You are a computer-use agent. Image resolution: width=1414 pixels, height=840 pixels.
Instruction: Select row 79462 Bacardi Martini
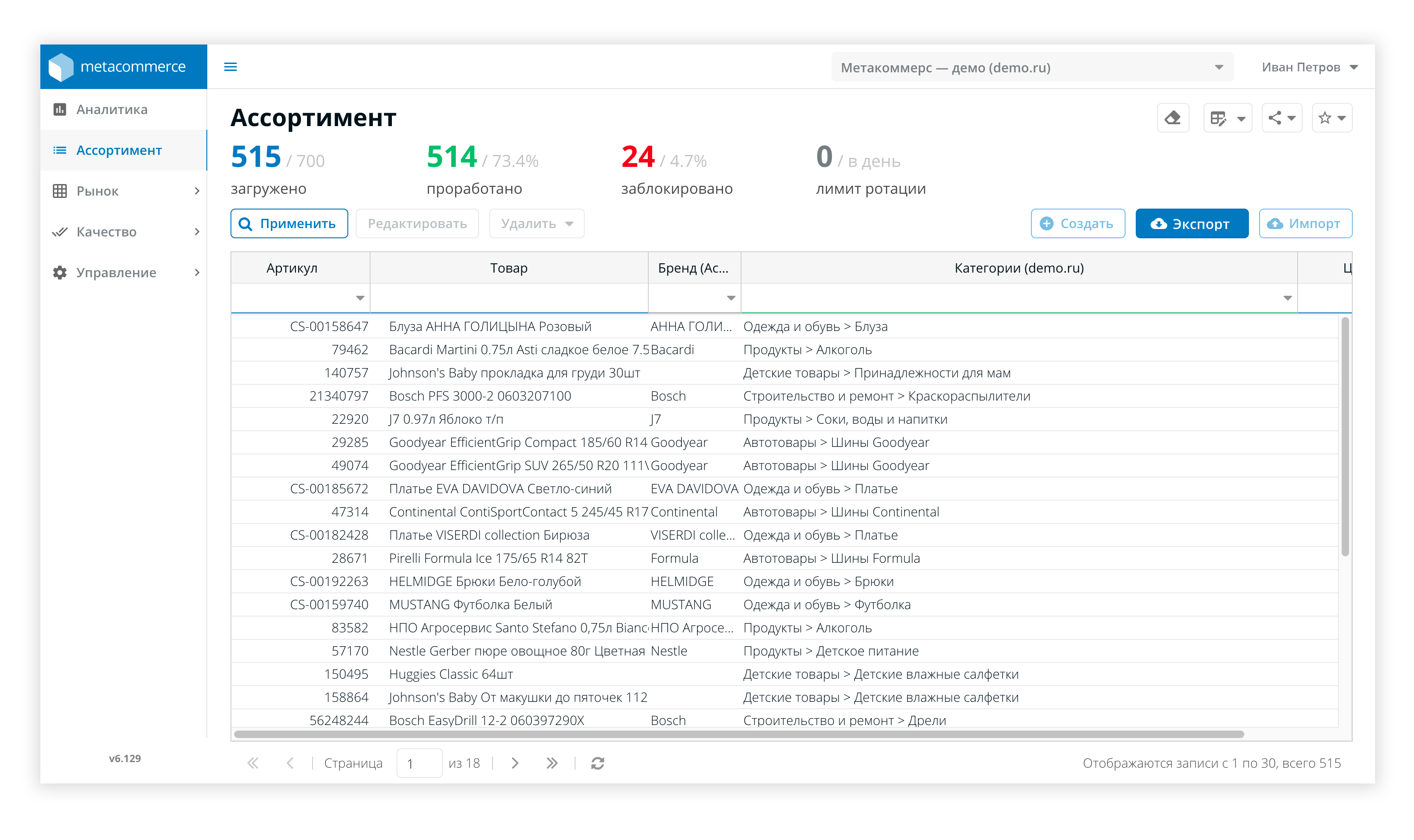(784, 350)
